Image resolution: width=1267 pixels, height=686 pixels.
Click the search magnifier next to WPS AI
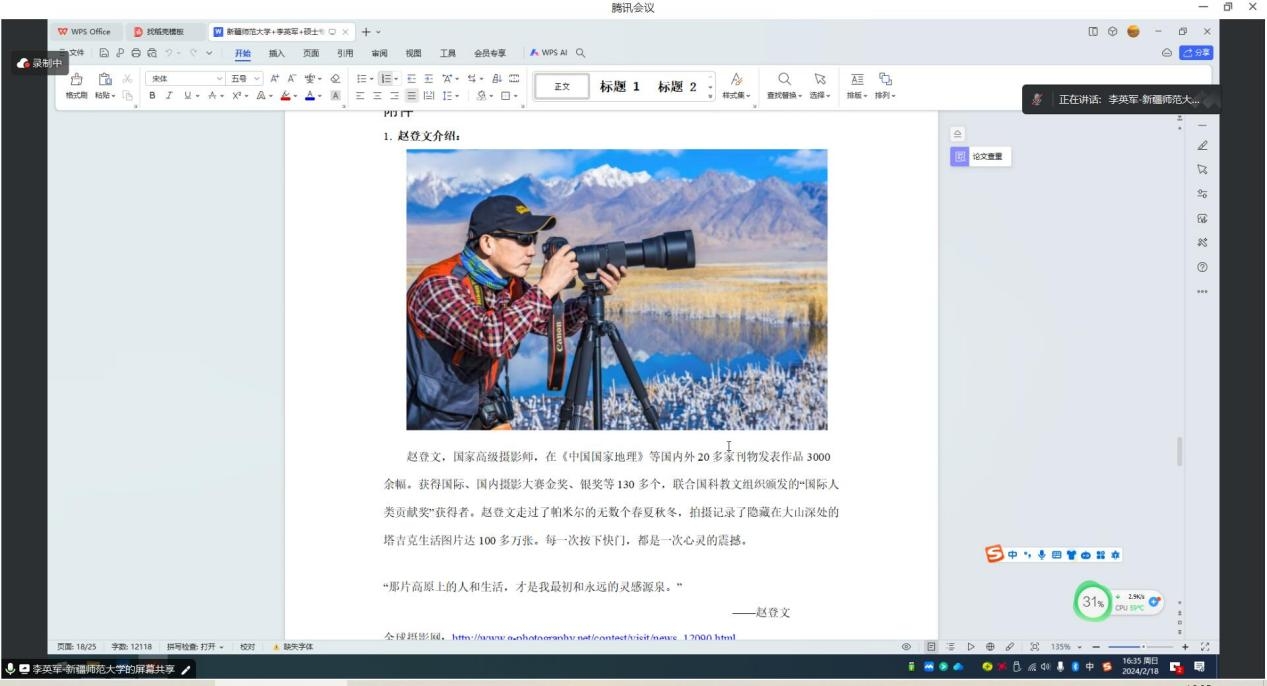click(580, 53)
